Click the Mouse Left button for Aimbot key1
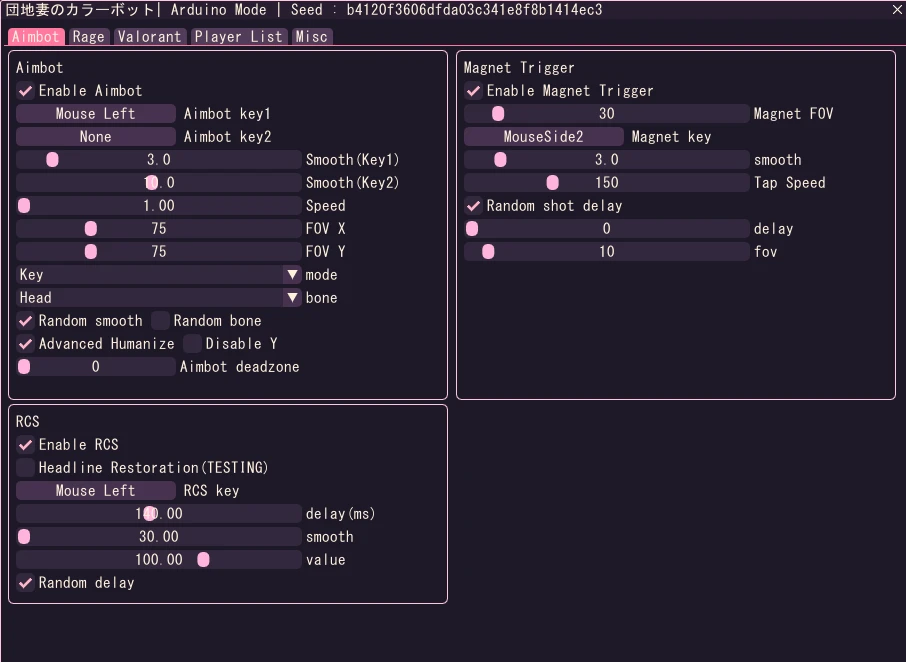This screenshot has height=662, width=906. [96, 114]
